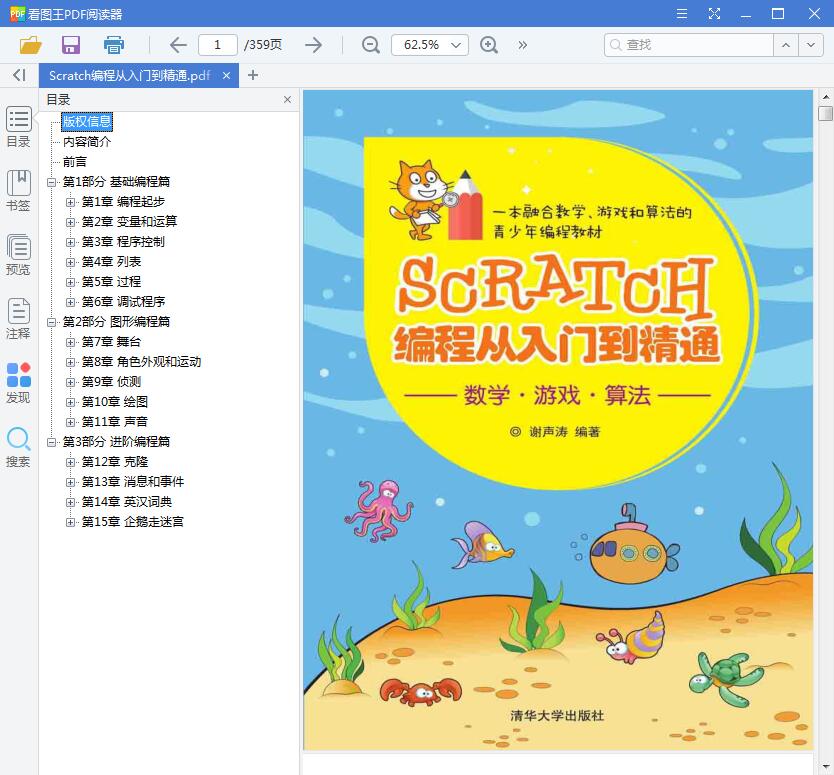Expand 第2章 变量和运算 node

point(70,222)
